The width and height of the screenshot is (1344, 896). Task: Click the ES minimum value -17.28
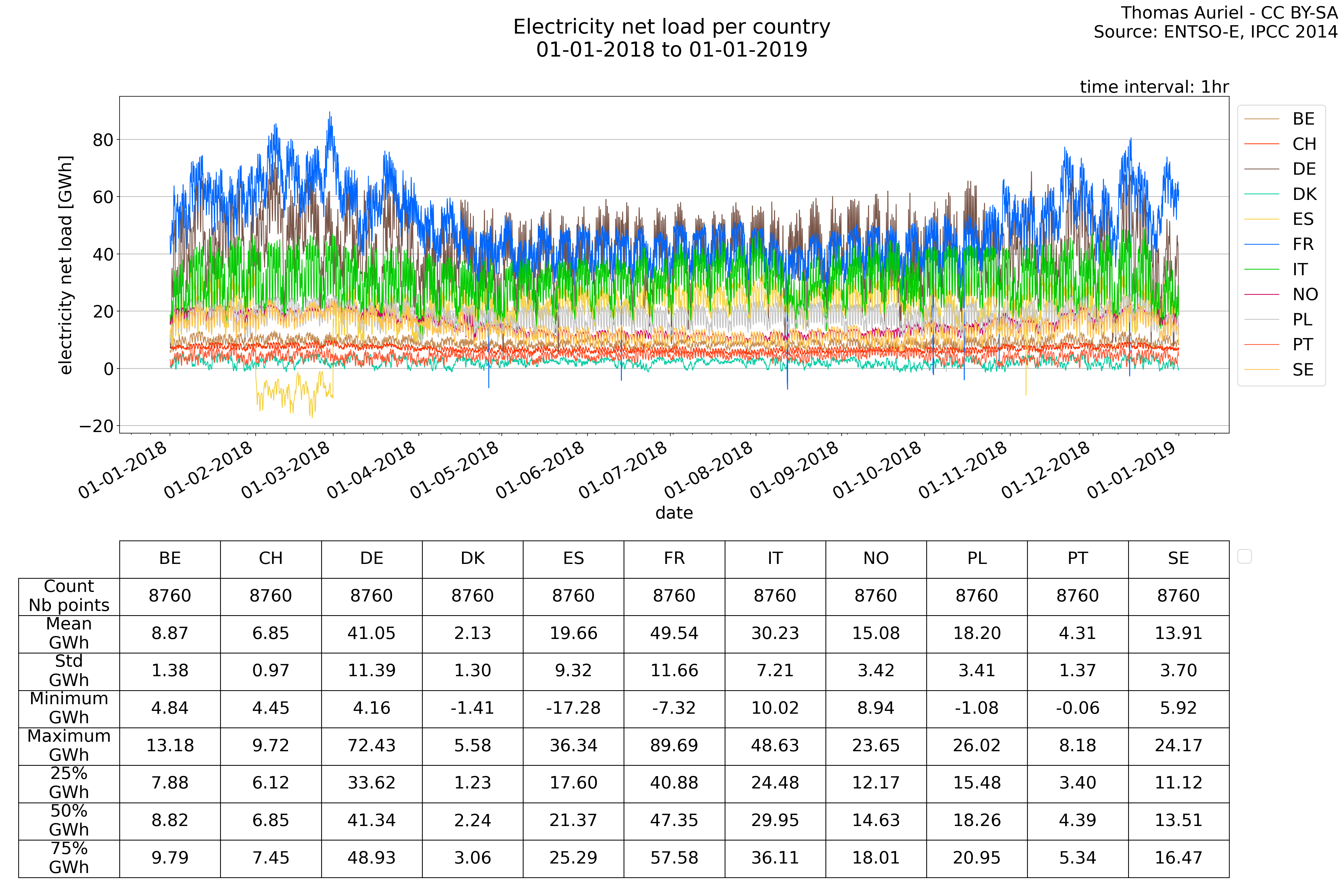pos(573,709)
